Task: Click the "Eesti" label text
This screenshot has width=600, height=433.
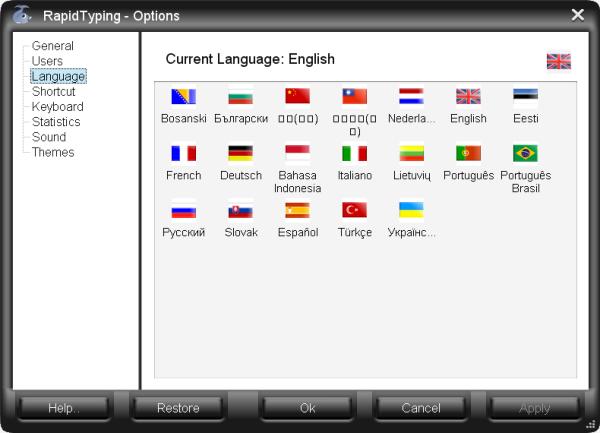Action: 526,119
